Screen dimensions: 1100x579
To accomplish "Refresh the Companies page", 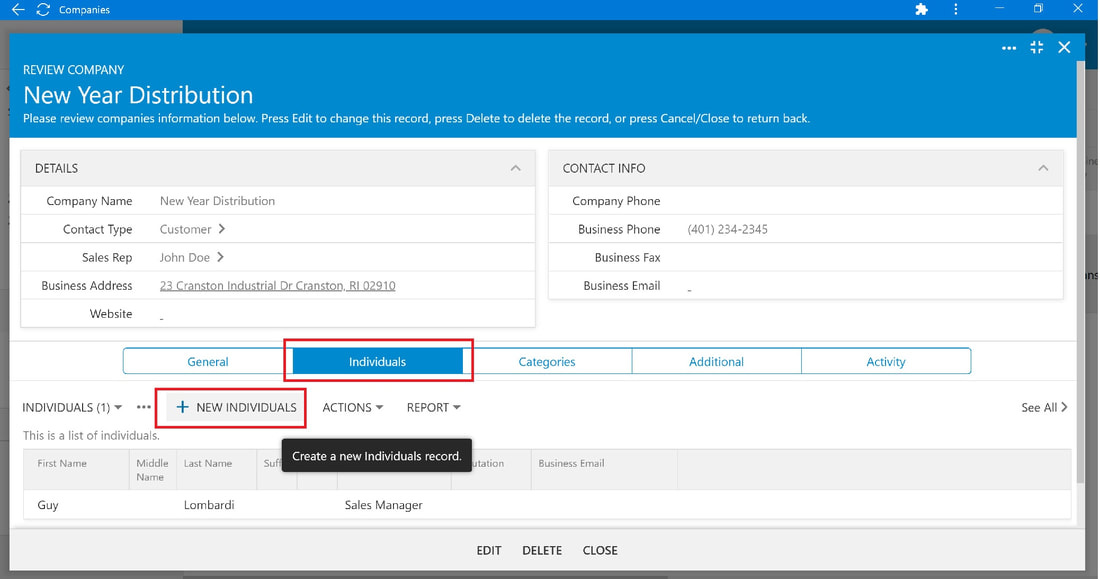I will pyautogui.click(x=43, y=9).
